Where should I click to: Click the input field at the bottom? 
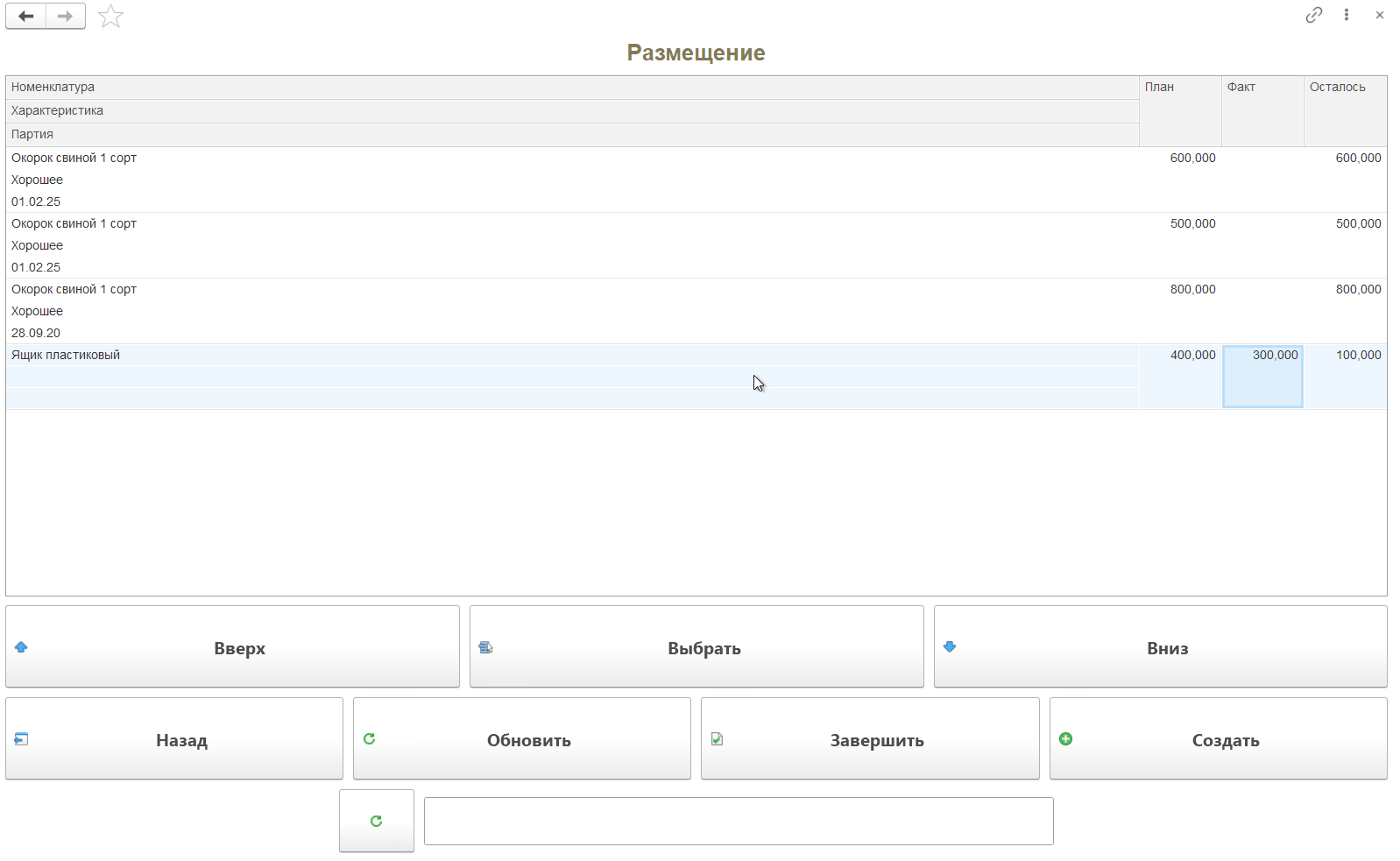[x=739, y=821]
